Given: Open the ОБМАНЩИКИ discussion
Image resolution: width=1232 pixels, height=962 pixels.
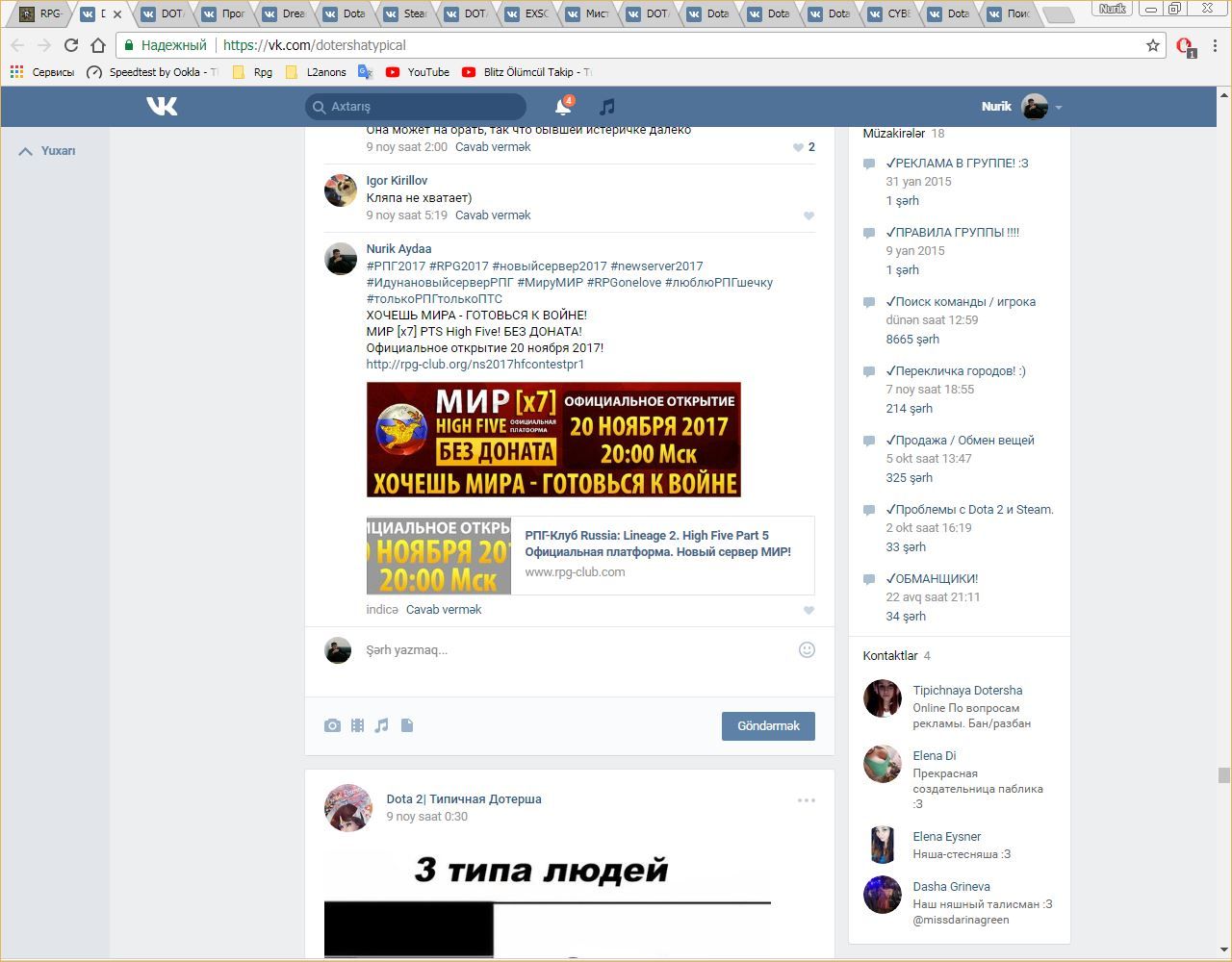Looking at the screenshot, I should point(932,579).
